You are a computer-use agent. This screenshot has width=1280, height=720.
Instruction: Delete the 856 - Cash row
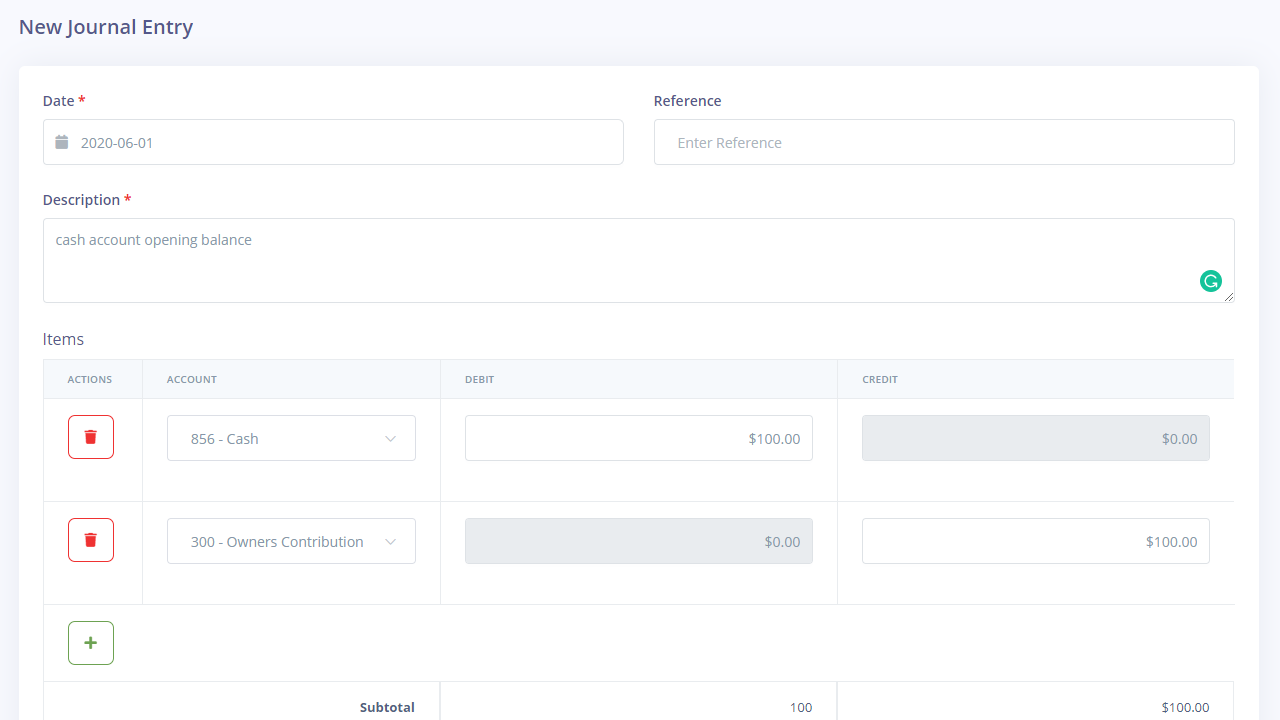[x=91, y=437]
